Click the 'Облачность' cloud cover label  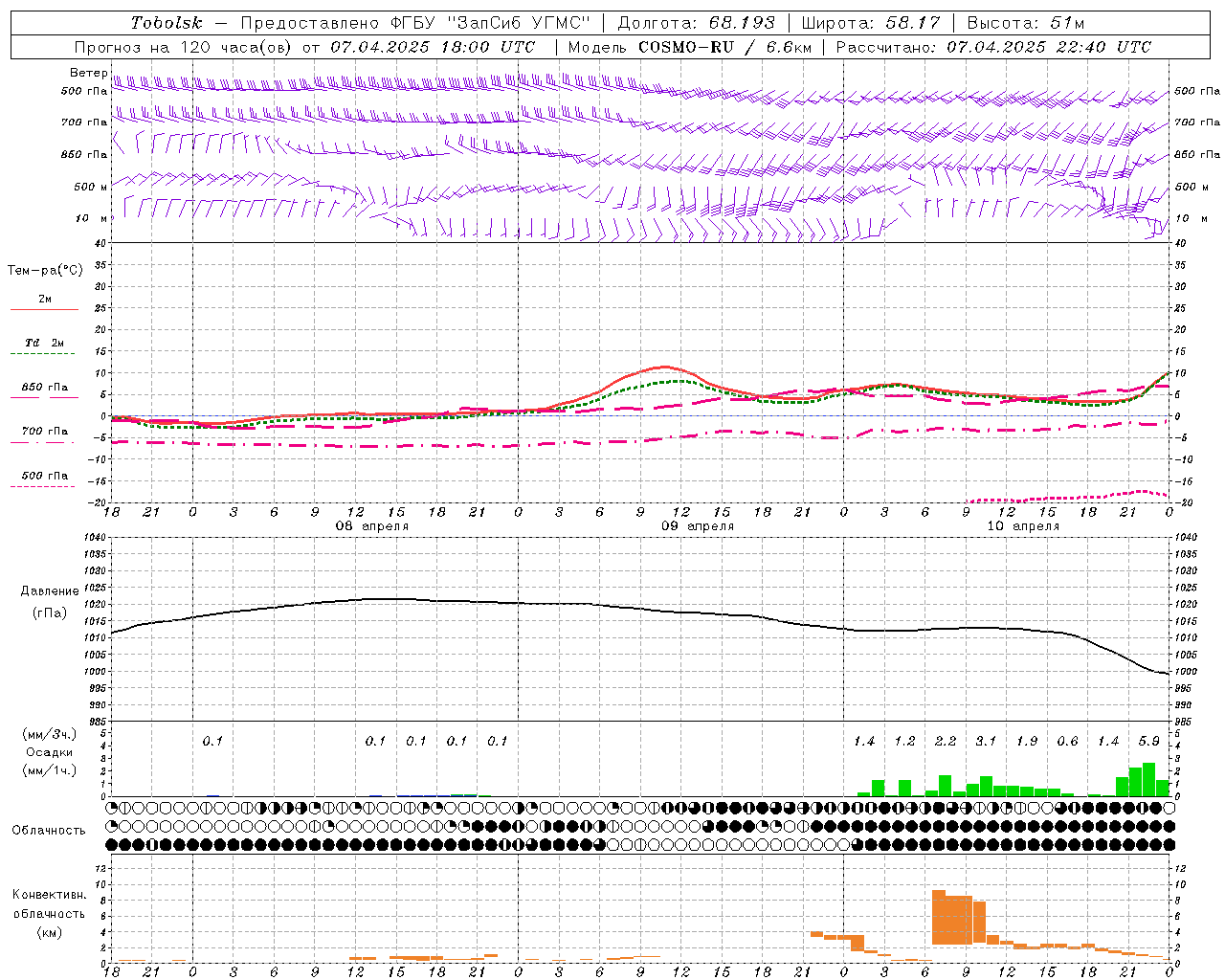[x=49, y=831]
